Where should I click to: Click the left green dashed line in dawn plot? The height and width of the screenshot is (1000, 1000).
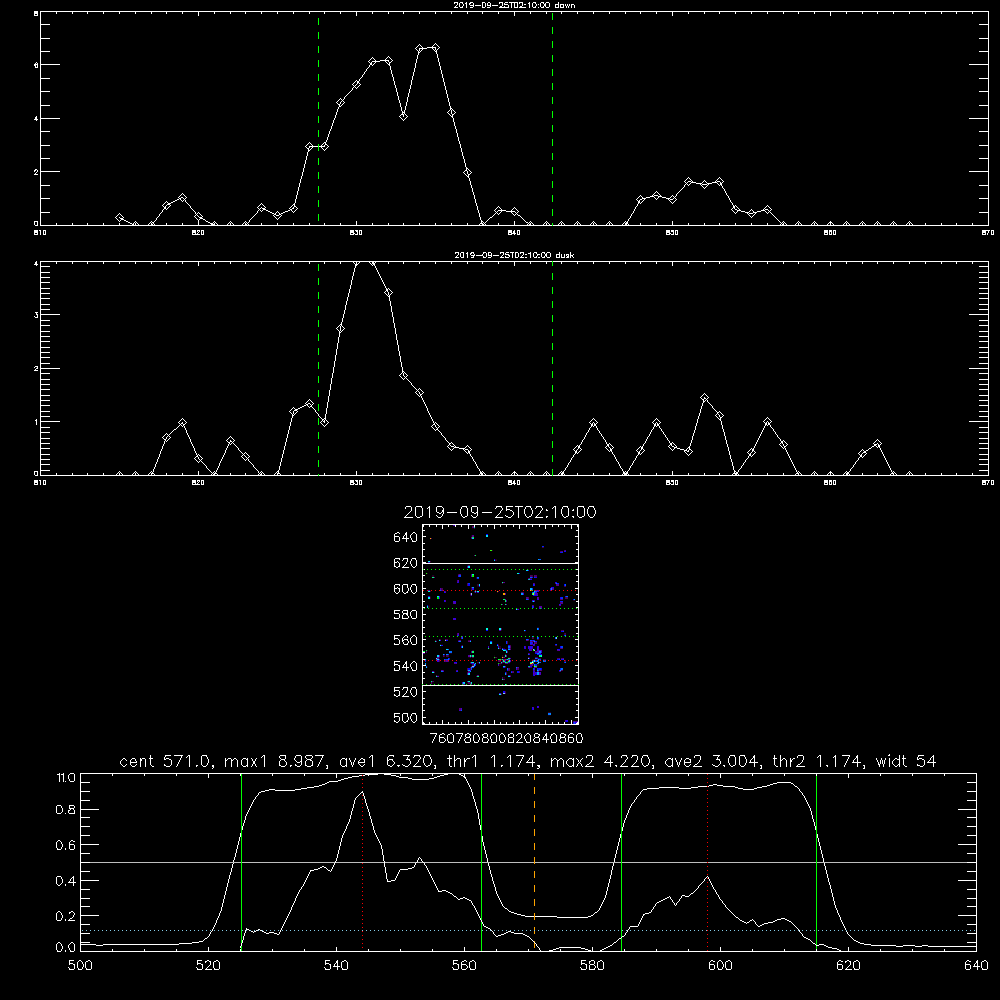point(318,118)
